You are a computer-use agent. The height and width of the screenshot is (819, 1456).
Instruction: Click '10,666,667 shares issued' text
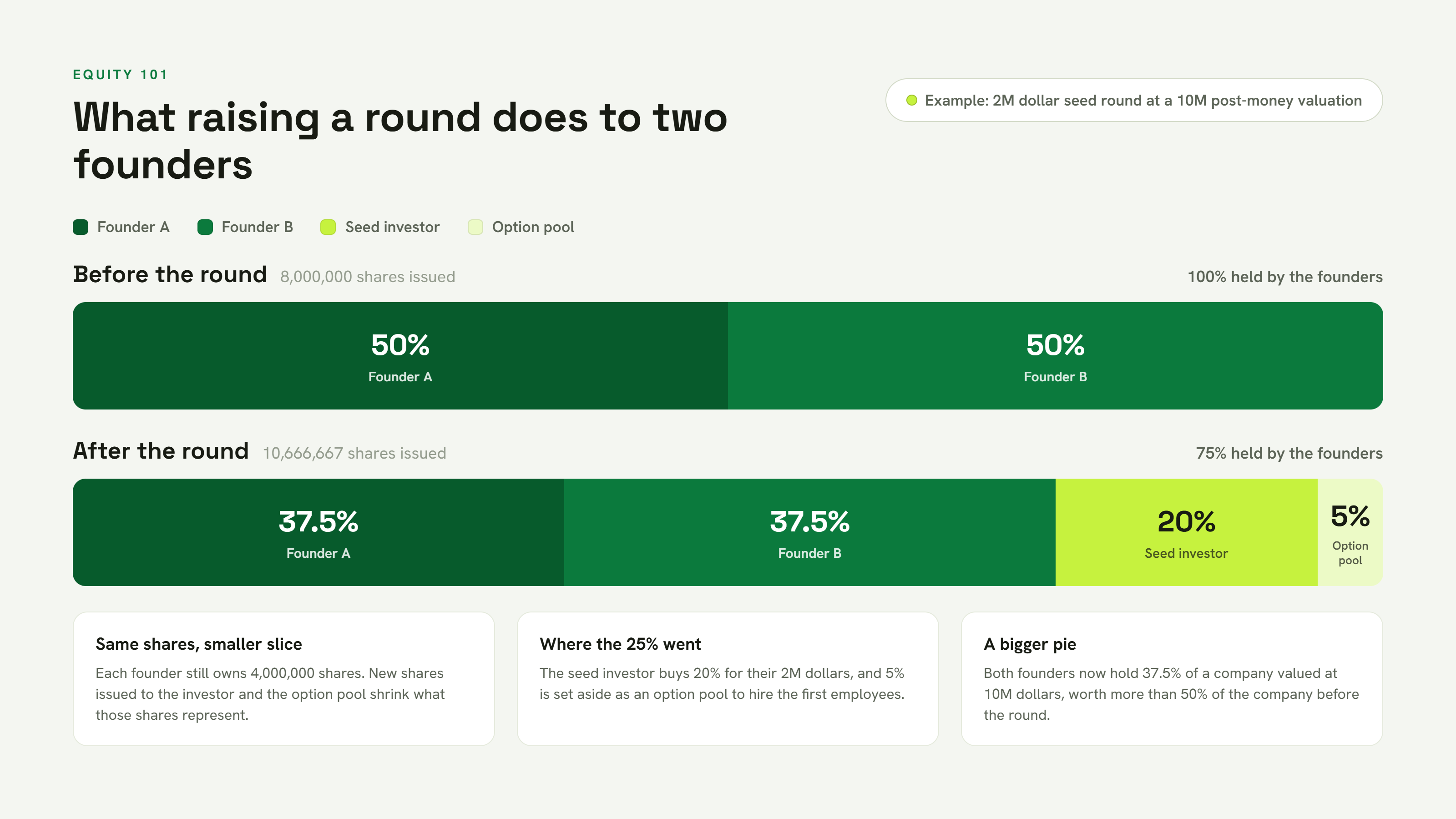354,453
